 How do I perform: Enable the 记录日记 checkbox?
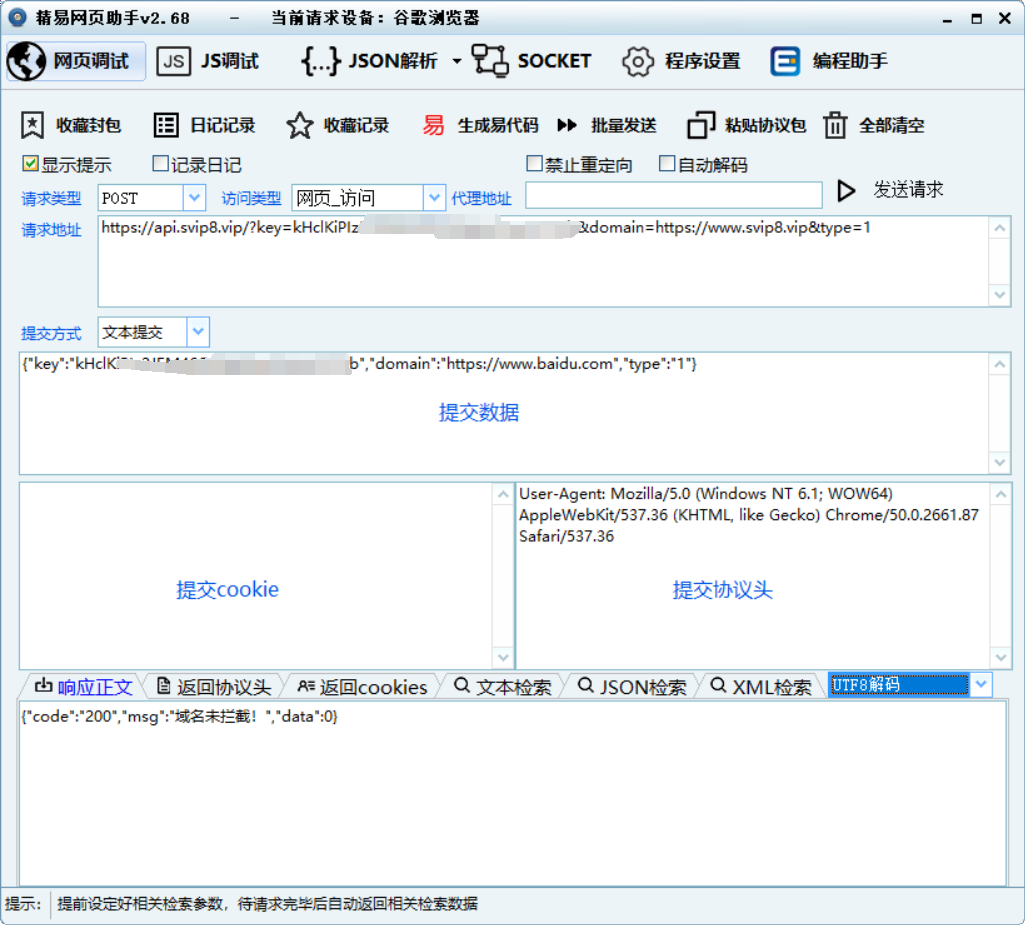161,163
